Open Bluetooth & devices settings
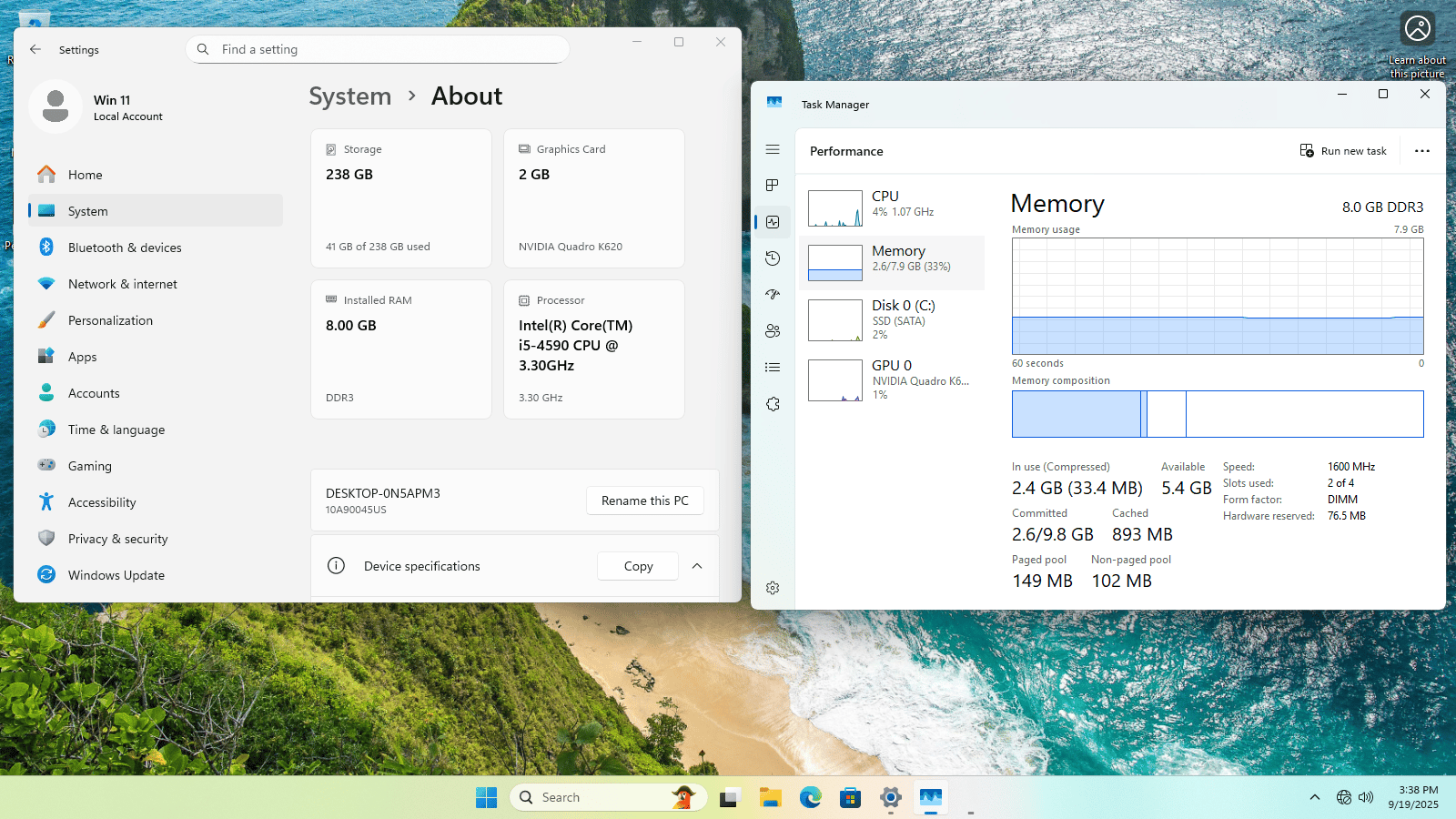Image resolution: width=1456 pixels, height=819 pixels. [x=125, y=248]
